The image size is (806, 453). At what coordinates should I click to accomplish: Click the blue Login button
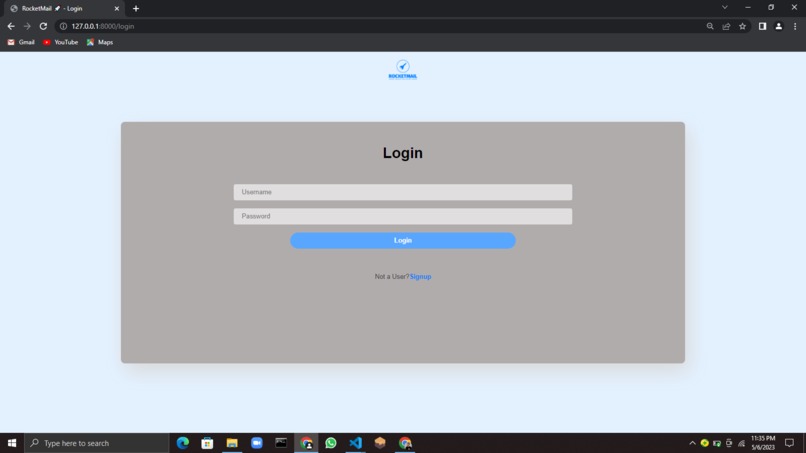tap(402, 240)
